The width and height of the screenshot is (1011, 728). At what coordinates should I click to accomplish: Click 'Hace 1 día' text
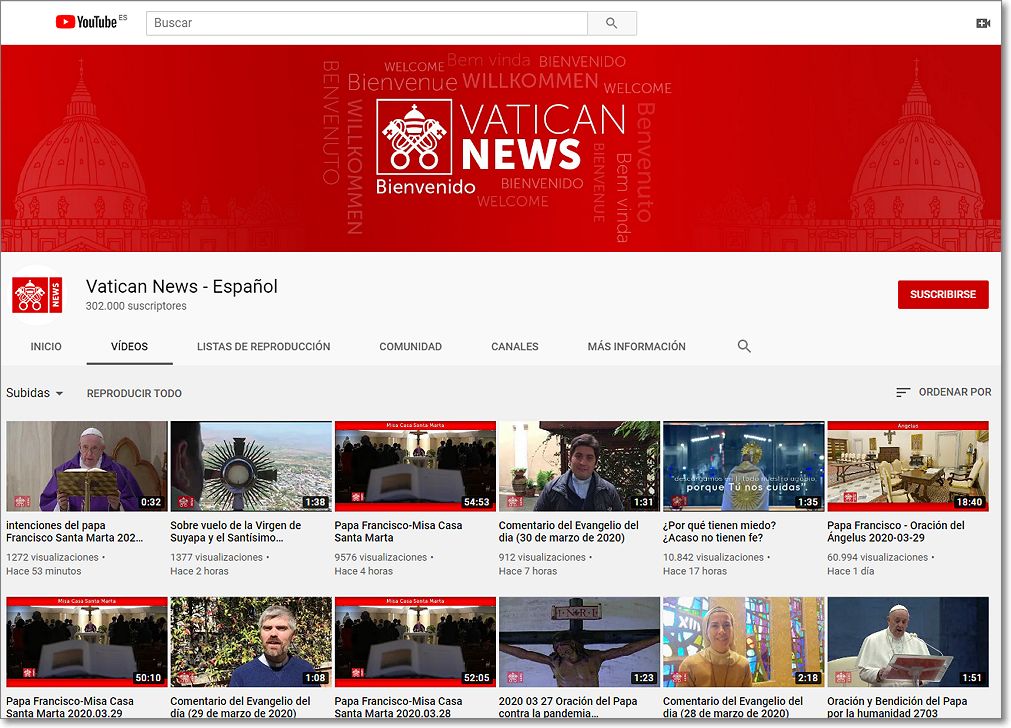click(x=851, y=571)
